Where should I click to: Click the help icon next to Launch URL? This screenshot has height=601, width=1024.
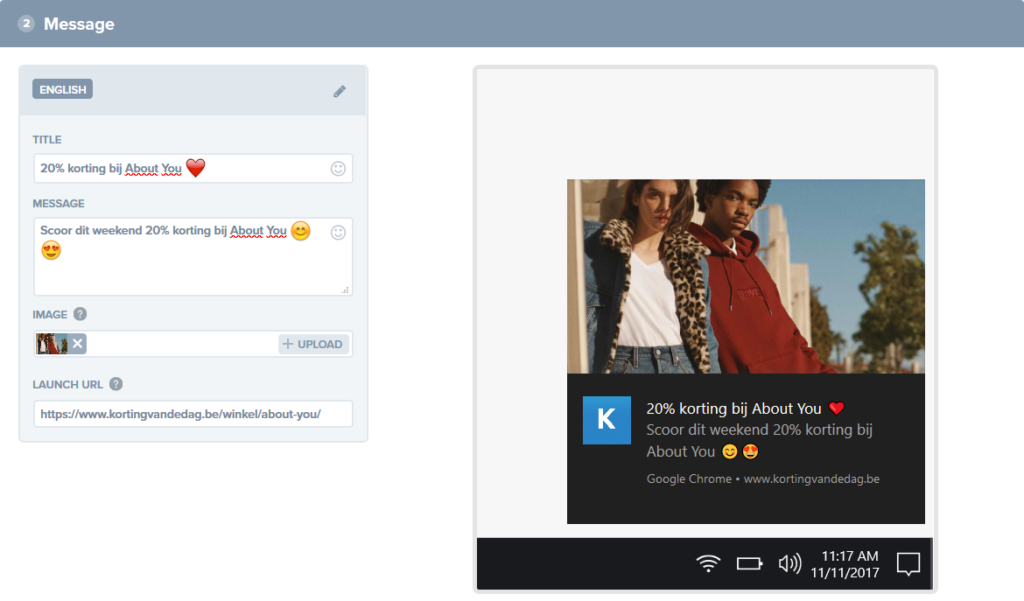[116, 384]
